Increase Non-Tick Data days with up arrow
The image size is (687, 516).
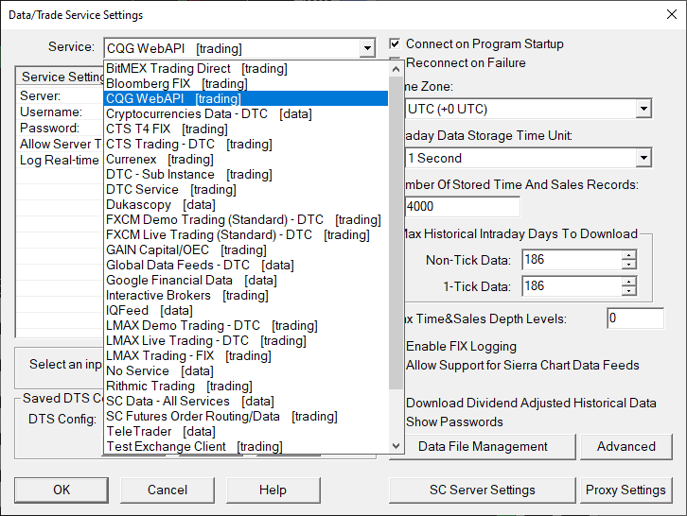629,255
